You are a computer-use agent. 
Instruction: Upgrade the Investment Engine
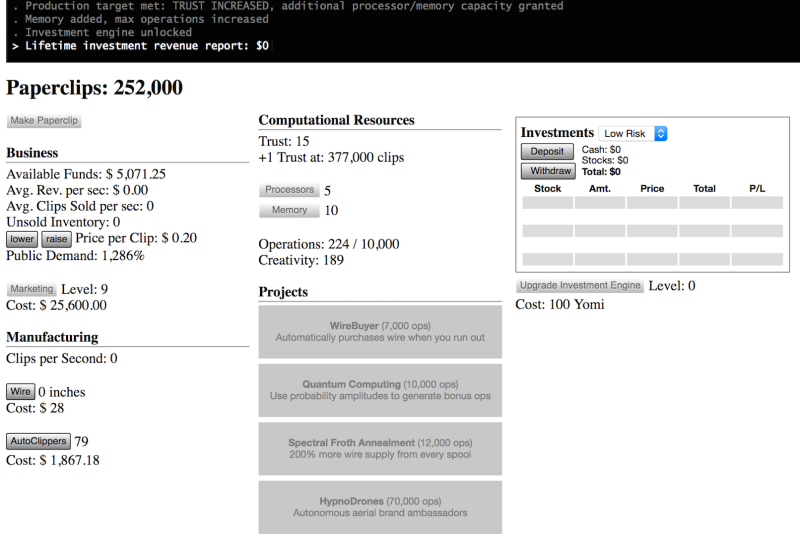pyautogui.click(x=580, y=286)
